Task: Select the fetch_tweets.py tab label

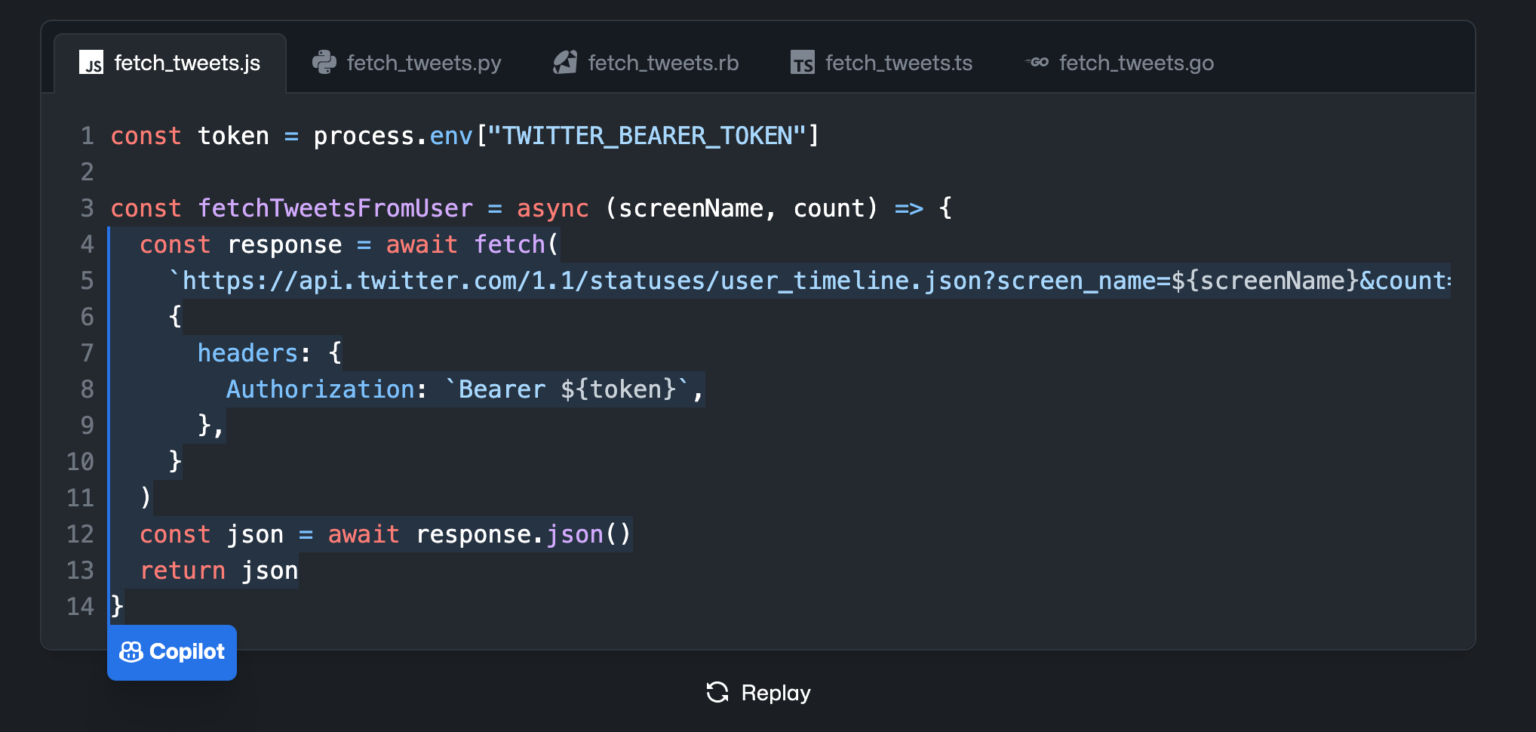Action: (424, 63)
